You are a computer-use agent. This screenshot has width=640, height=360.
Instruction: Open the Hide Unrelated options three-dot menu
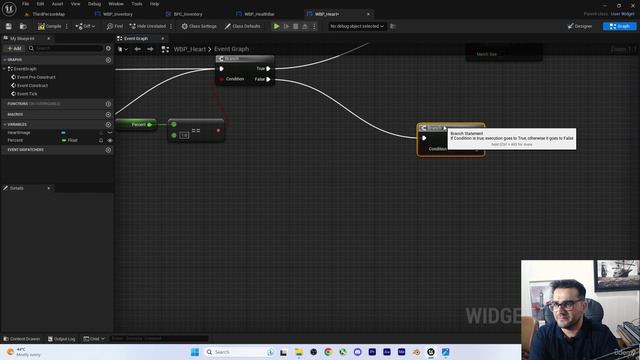pyautogui.click(x=171, y=26)
